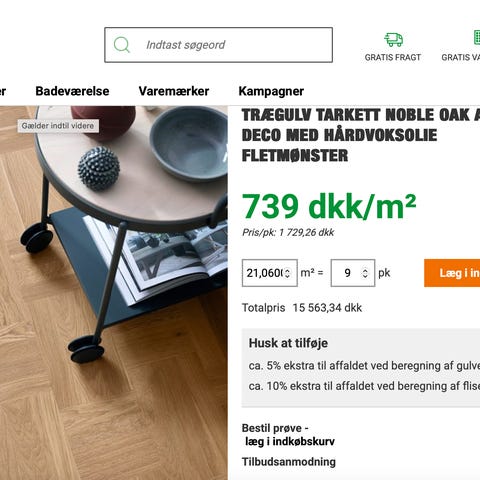Image resolution: width=480 pixels, height=480 pixels.
Task: Click the GRATIS FRAGT label
Action: click(x=393, y=57)
